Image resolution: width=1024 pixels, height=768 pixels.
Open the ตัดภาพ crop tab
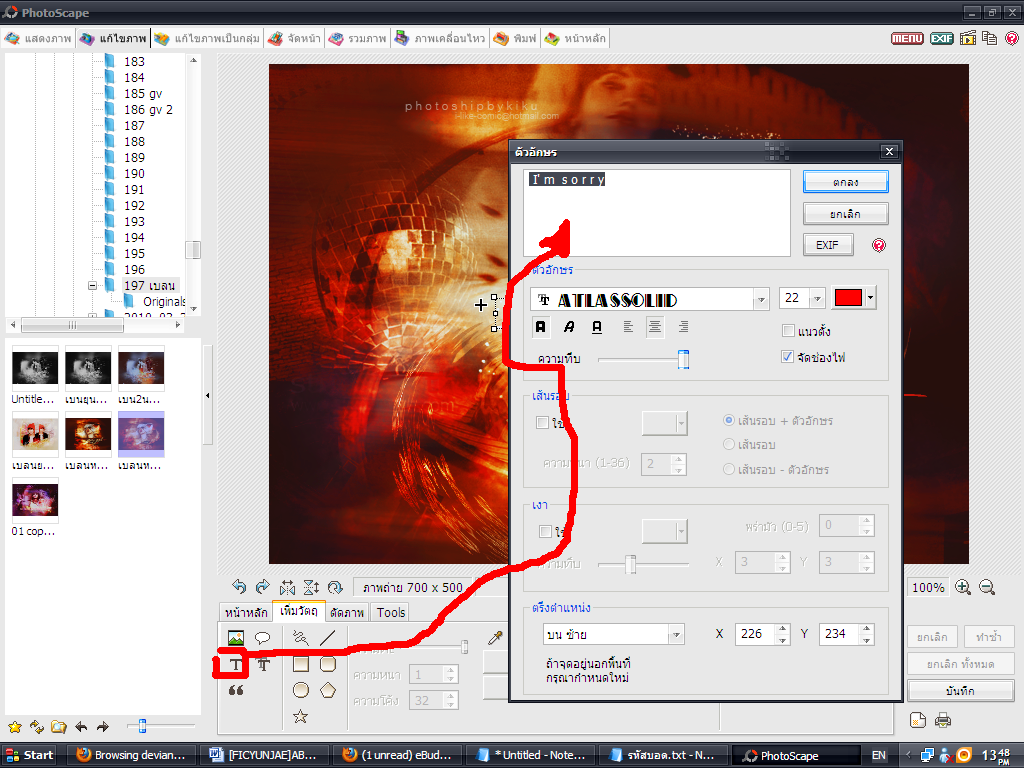(x=347, y=613)
